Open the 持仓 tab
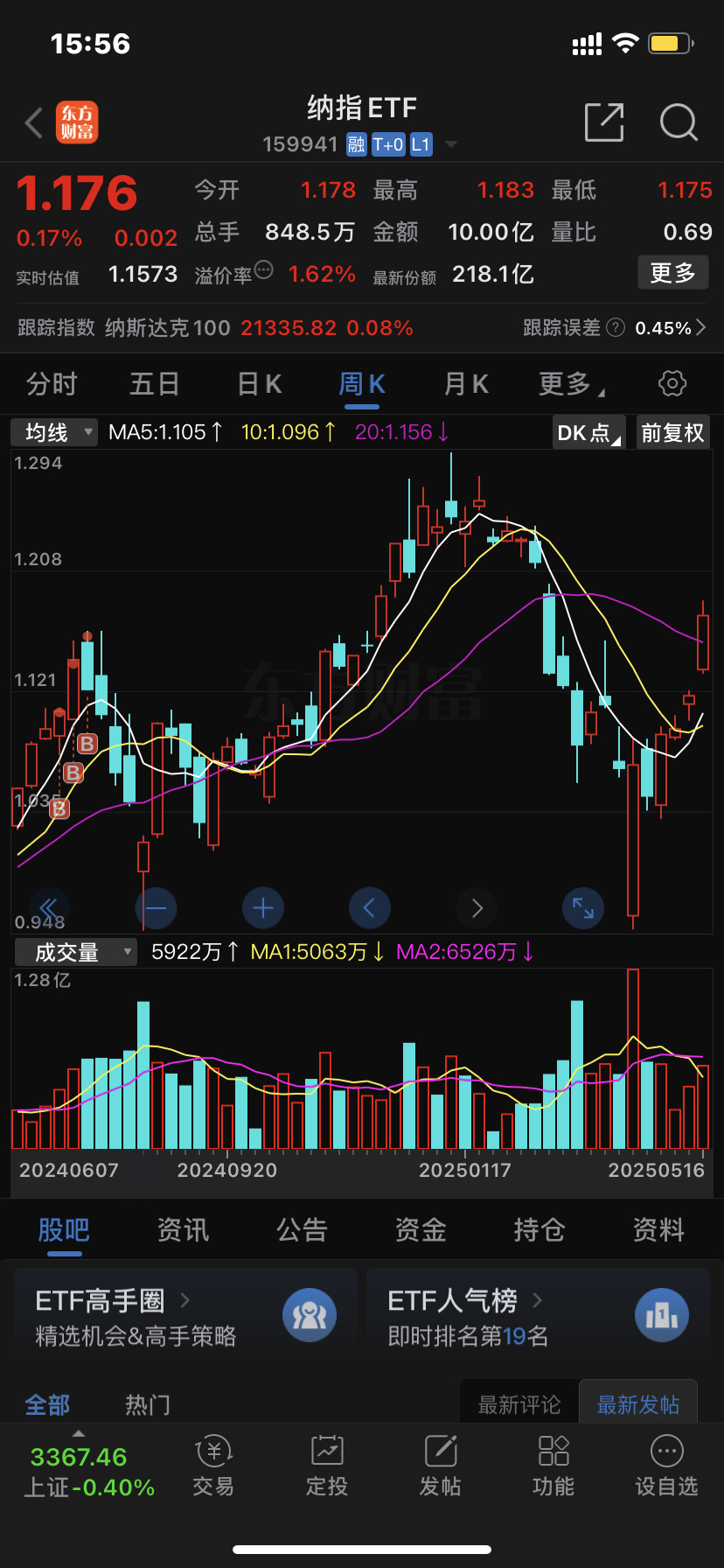Screen dimensions: 724x1568 540,1230
